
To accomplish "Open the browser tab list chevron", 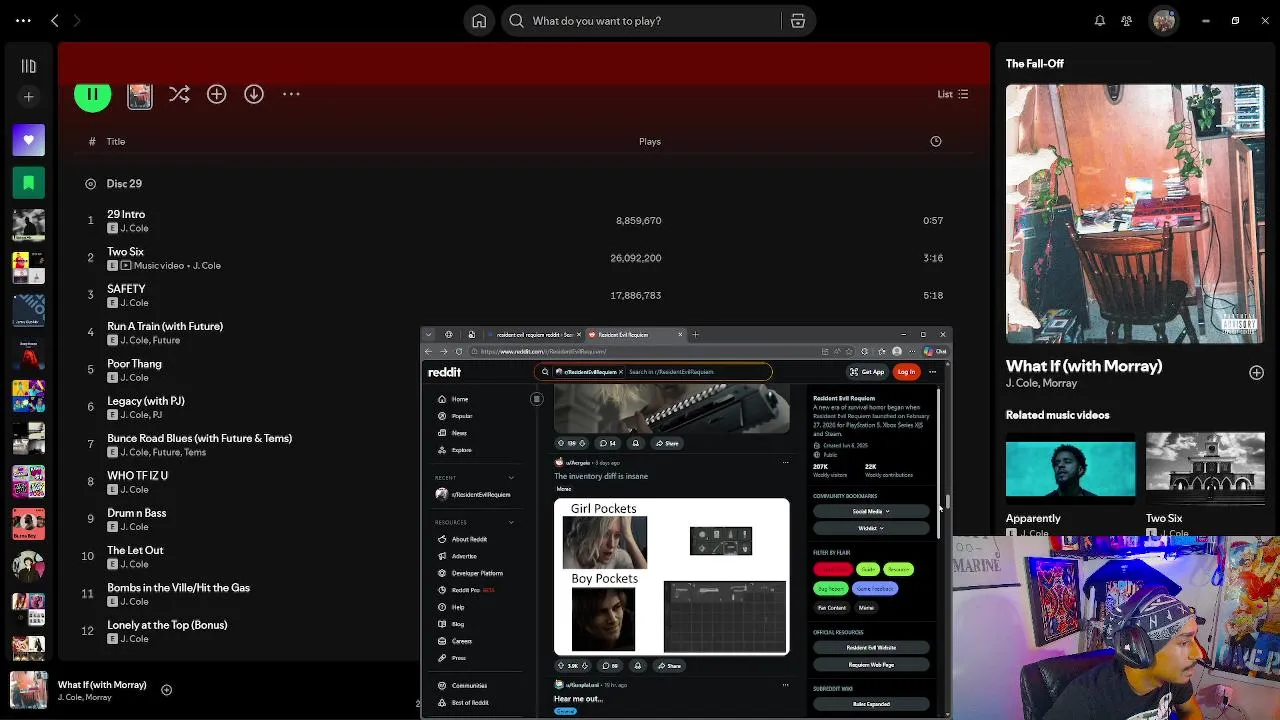I will point(428,335).
